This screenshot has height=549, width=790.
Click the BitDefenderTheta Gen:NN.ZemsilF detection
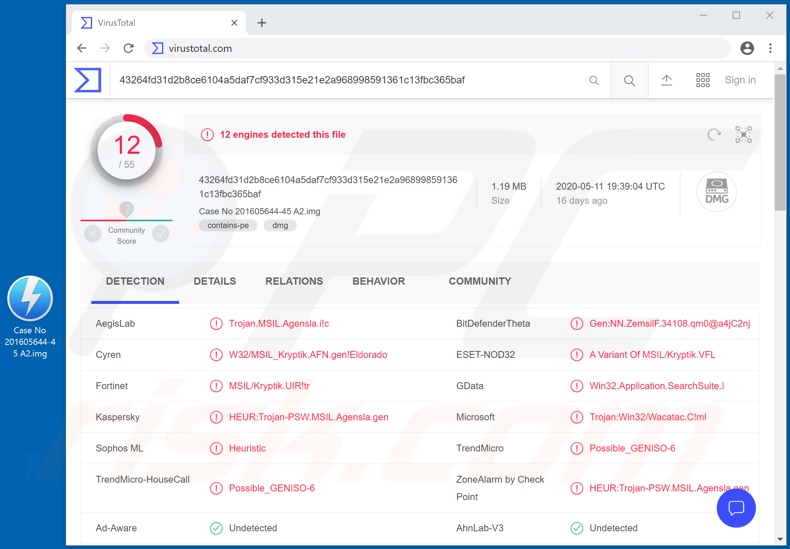tap(670, 323)
